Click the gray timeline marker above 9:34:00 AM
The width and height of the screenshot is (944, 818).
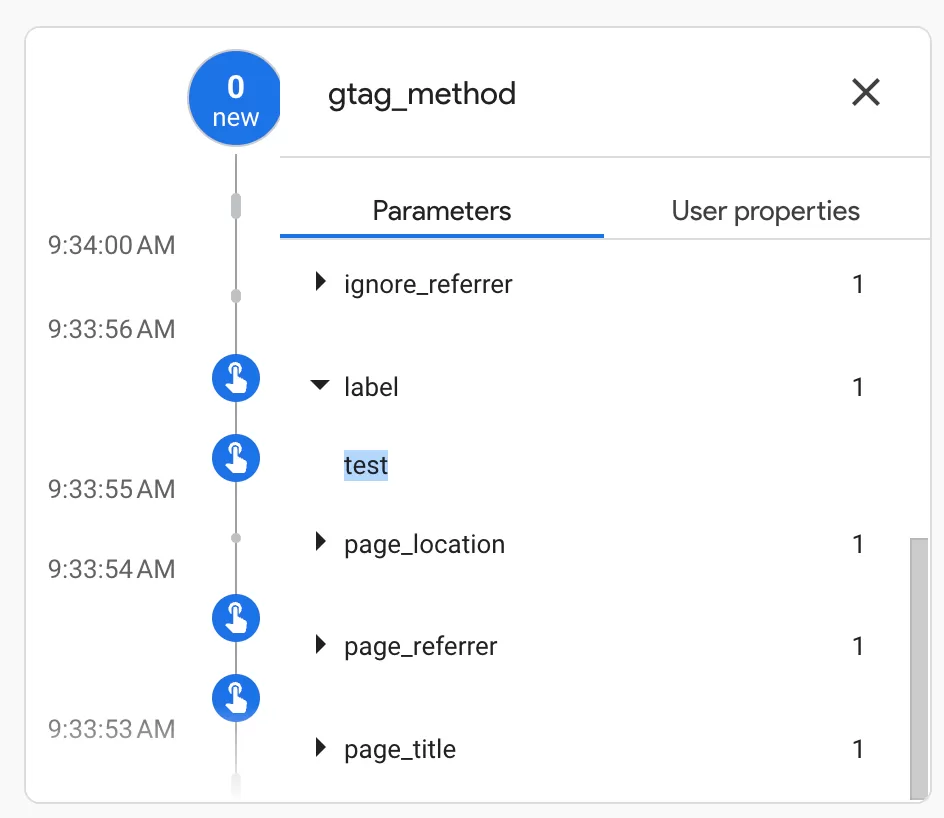click(236, 206)
